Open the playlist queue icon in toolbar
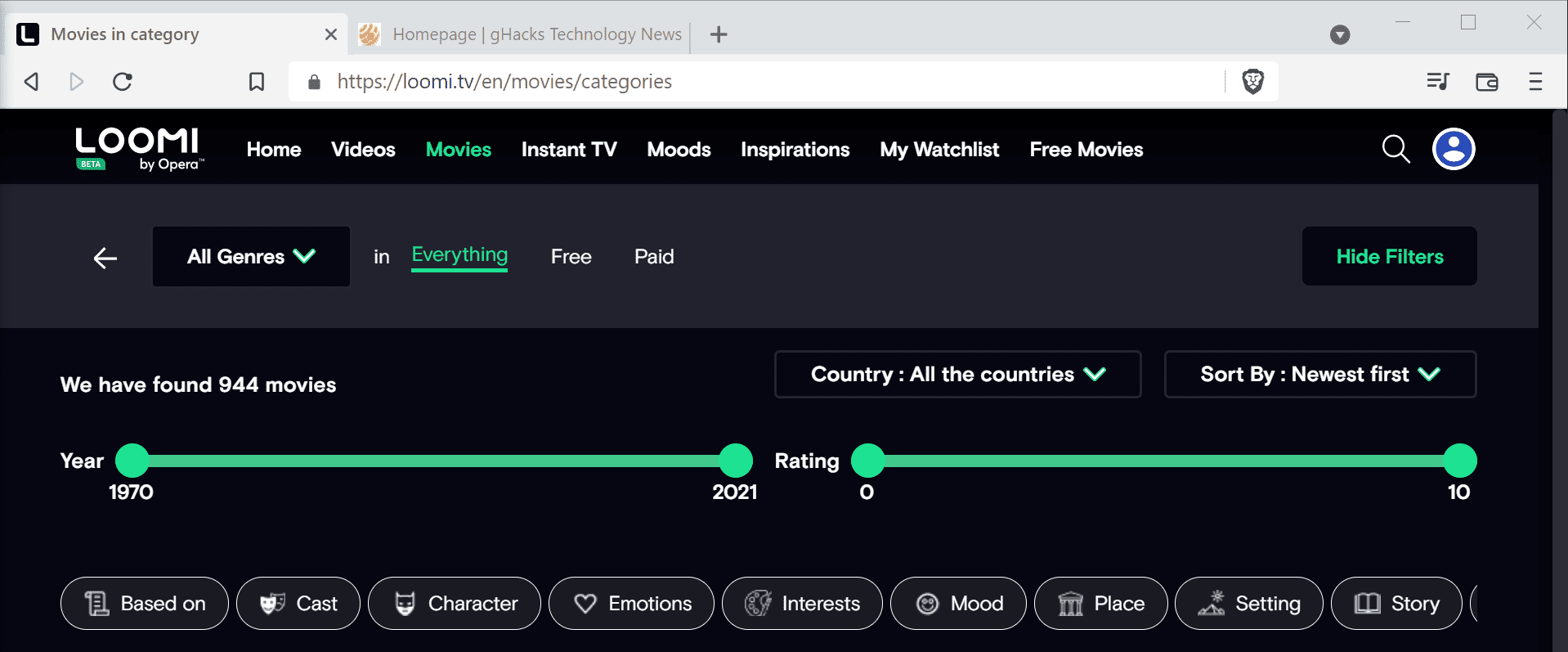 [x=1437, y=81]
